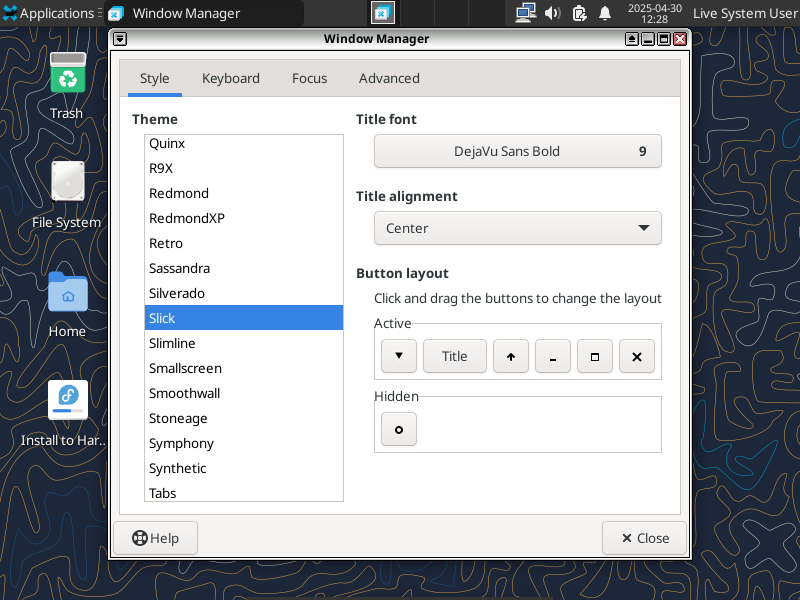This screenshot has height=600, width=800.
Task: Switch to the Focus tab
Action: [309, 79]
